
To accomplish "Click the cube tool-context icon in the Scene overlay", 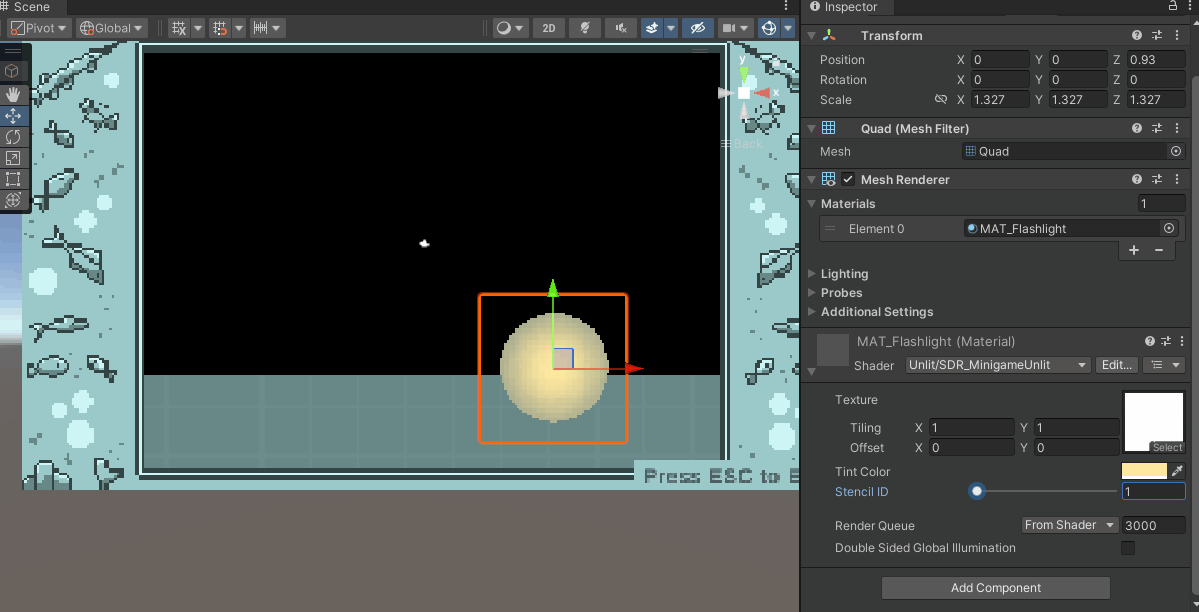I will pyautogui.click(x=12, y=71).
